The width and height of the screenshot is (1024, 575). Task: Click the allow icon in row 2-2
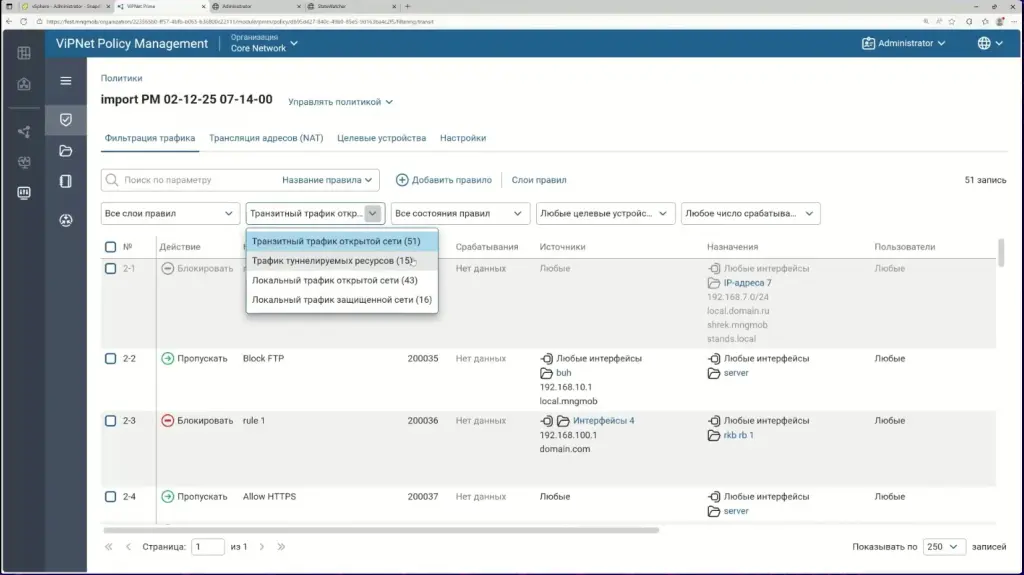tap(168, 359)
